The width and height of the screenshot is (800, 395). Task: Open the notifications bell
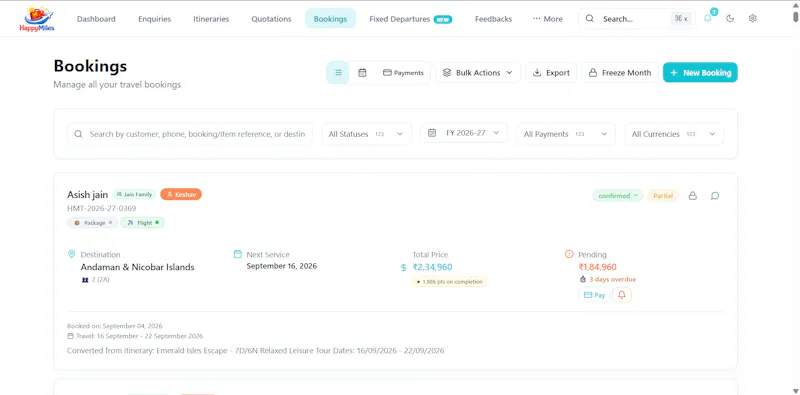pos(708,18)
